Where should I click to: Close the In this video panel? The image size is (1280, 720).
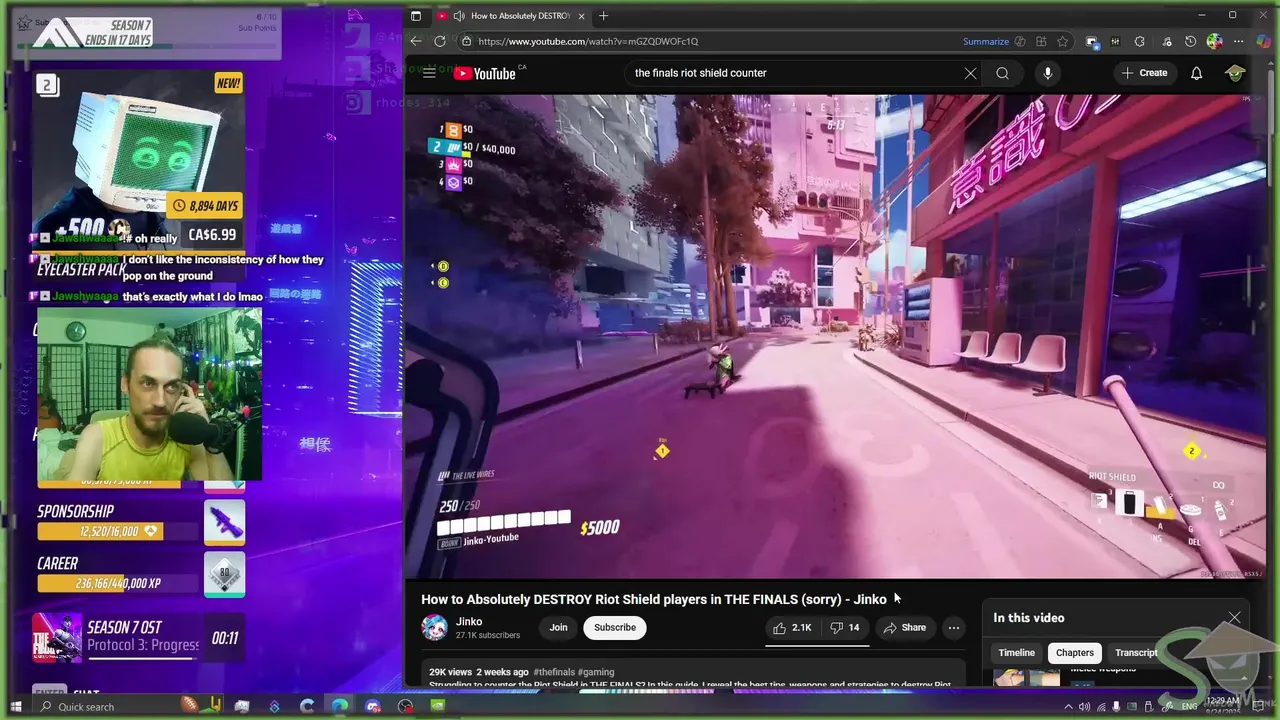[1235, 618]
